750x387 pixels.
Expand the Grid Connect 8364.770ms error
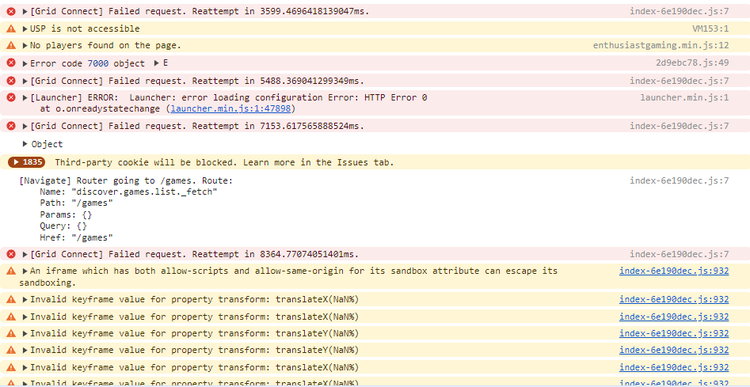(x=25, y=254)
